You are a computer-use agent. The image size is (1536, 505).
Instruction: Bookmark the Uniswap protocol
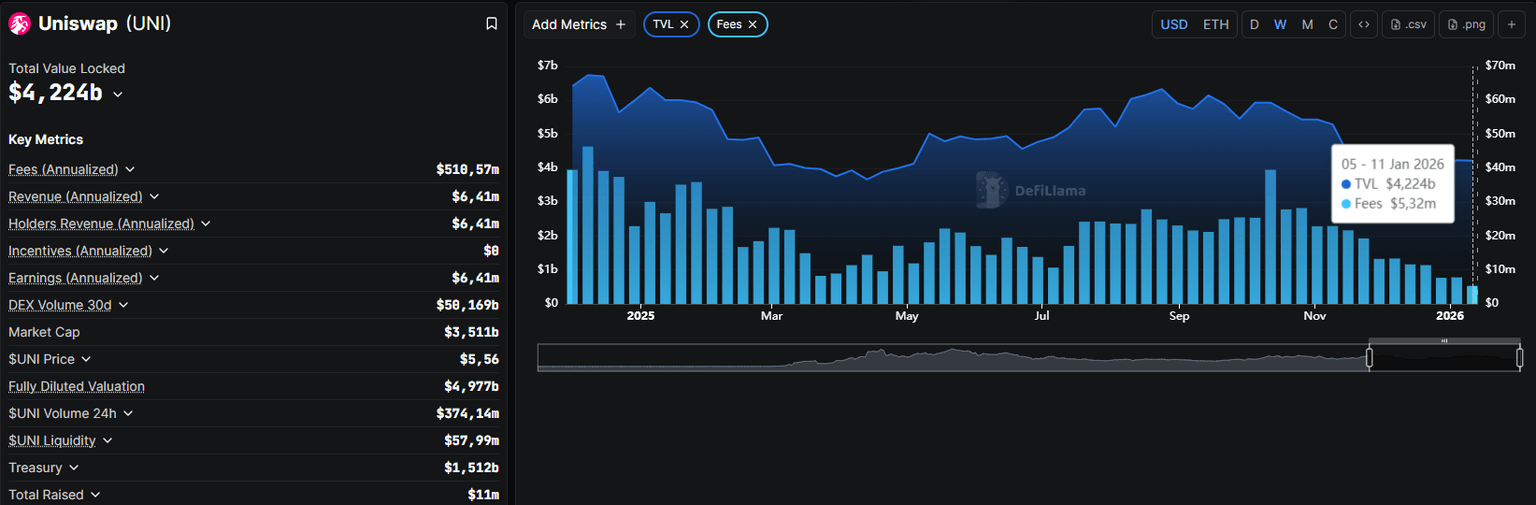click(491, 24)
